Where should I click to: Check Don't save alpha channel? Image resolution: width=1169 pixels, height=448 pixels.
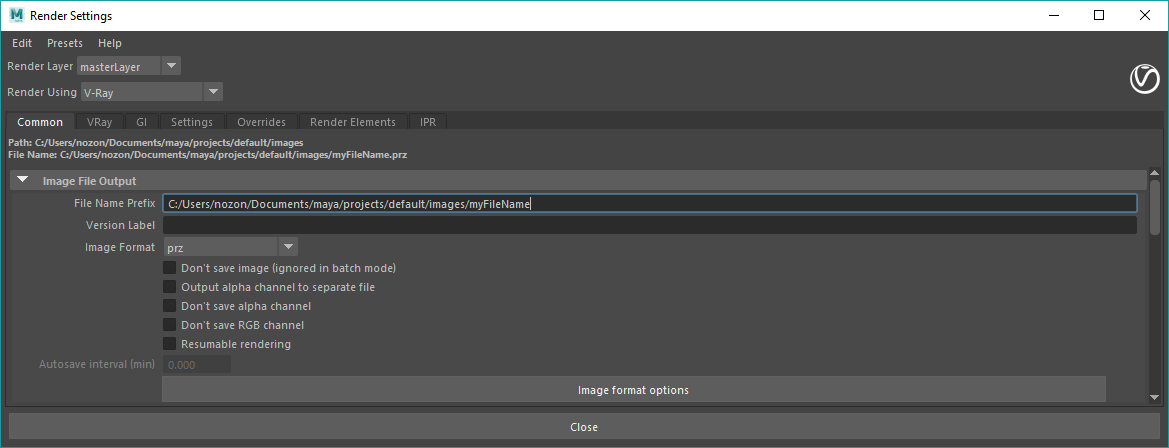pos(169,306)
